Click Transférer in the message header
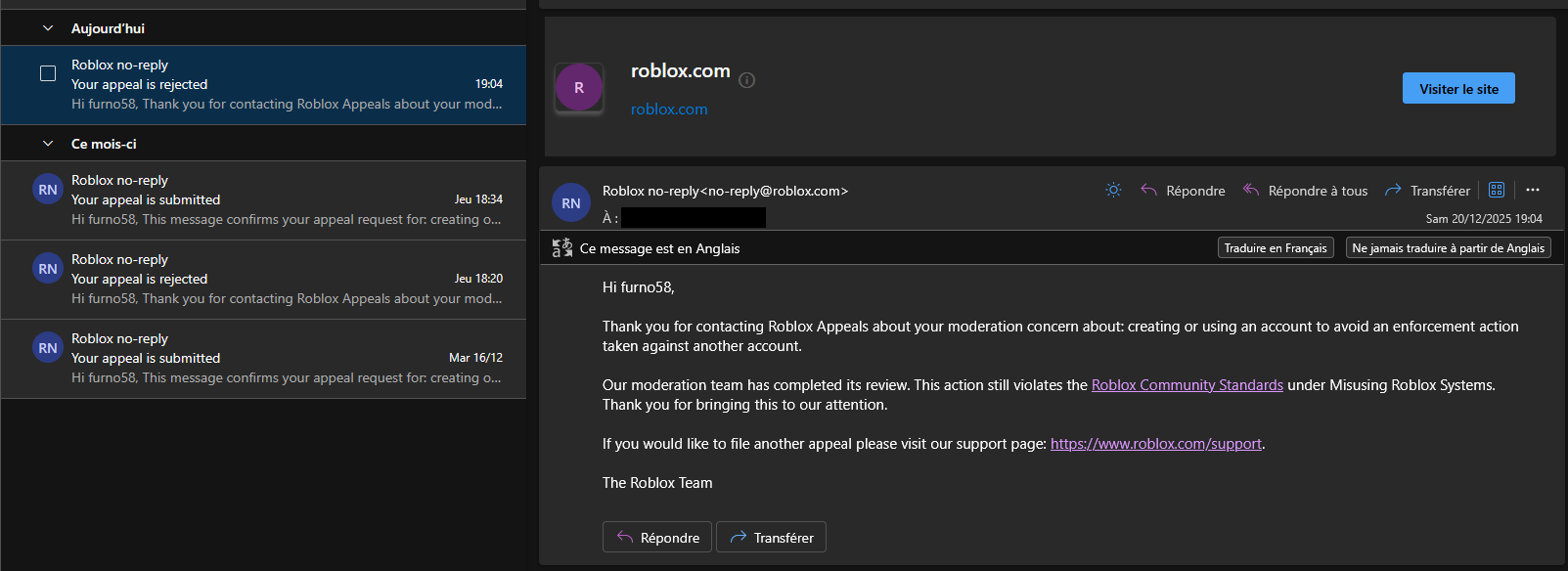The height and width of the screenshot is (571, 1568). tap(1427, 191)
